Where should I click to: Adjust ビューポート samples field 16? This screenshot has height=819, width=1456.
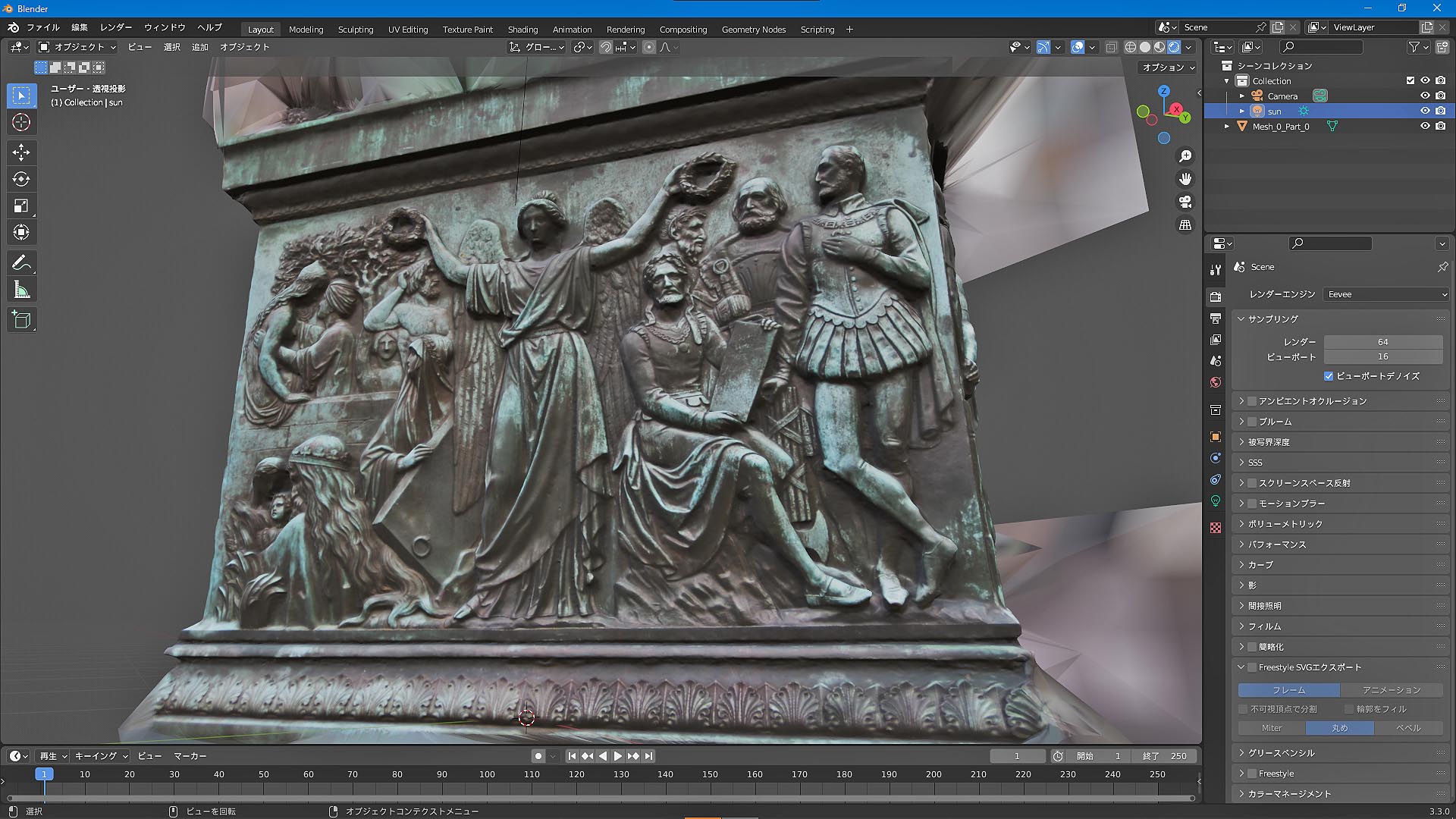(x=1383, y=356)
